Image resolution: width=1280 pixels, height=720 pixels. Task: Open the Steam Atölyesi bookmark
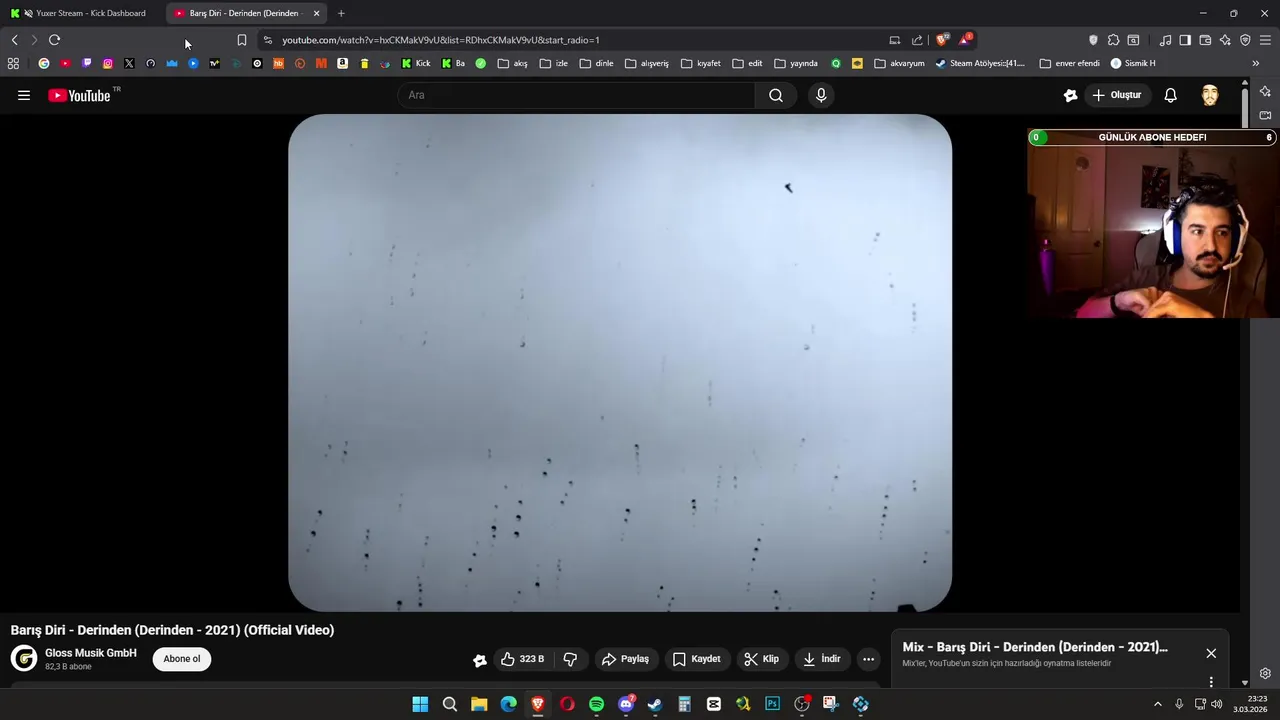tap(980, 63)
